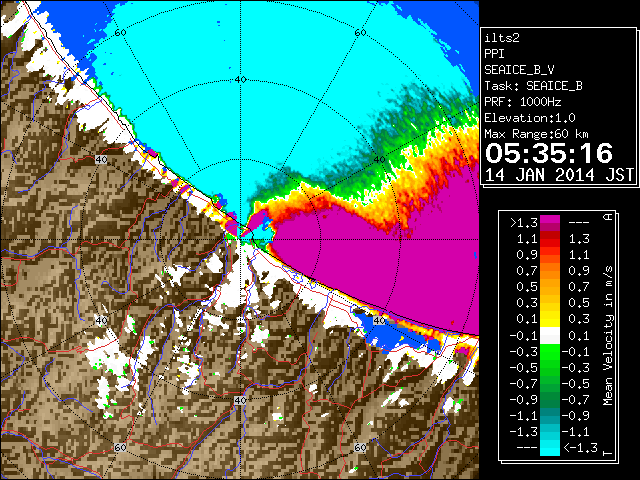The image size is (640, 480).
Task: Click the "SEAICE_B_V" product name
Action: tap(519, 70)
